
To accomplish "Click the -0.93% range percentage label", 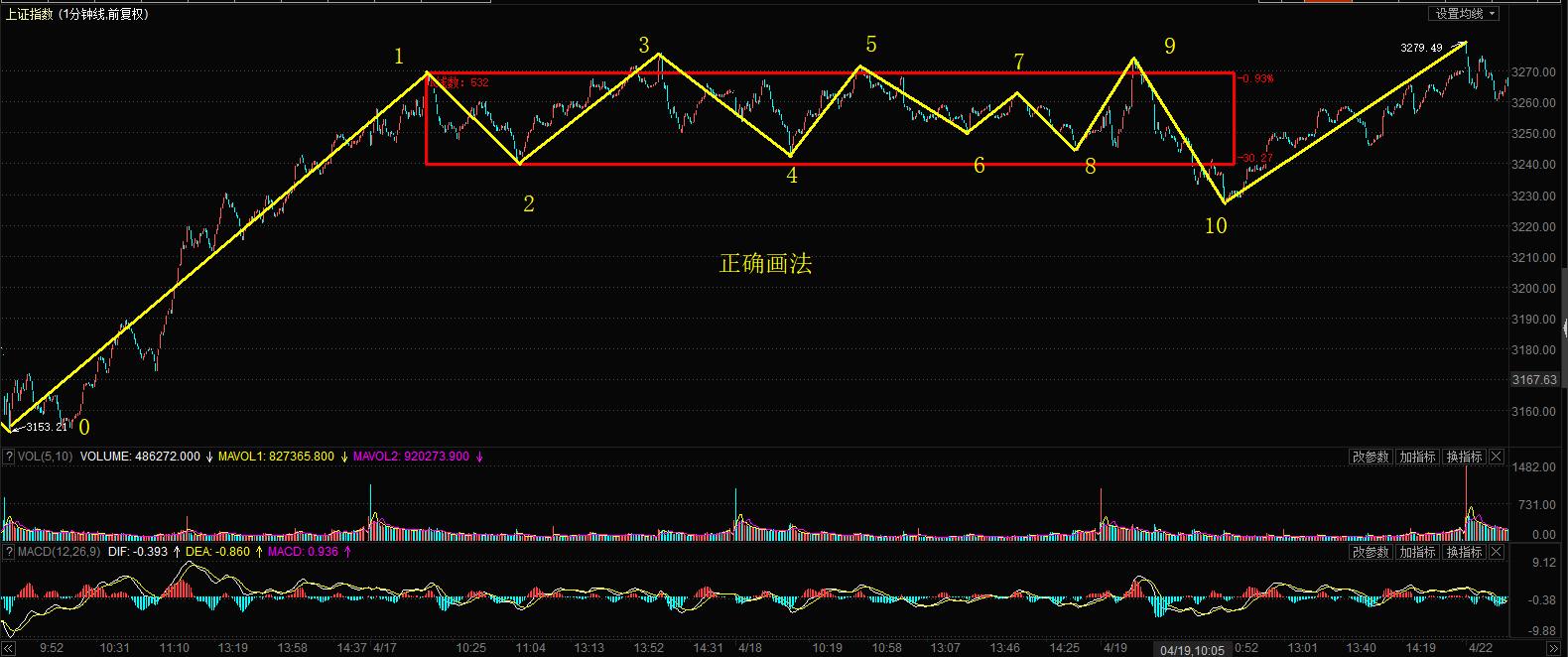I will [1257, 78].
